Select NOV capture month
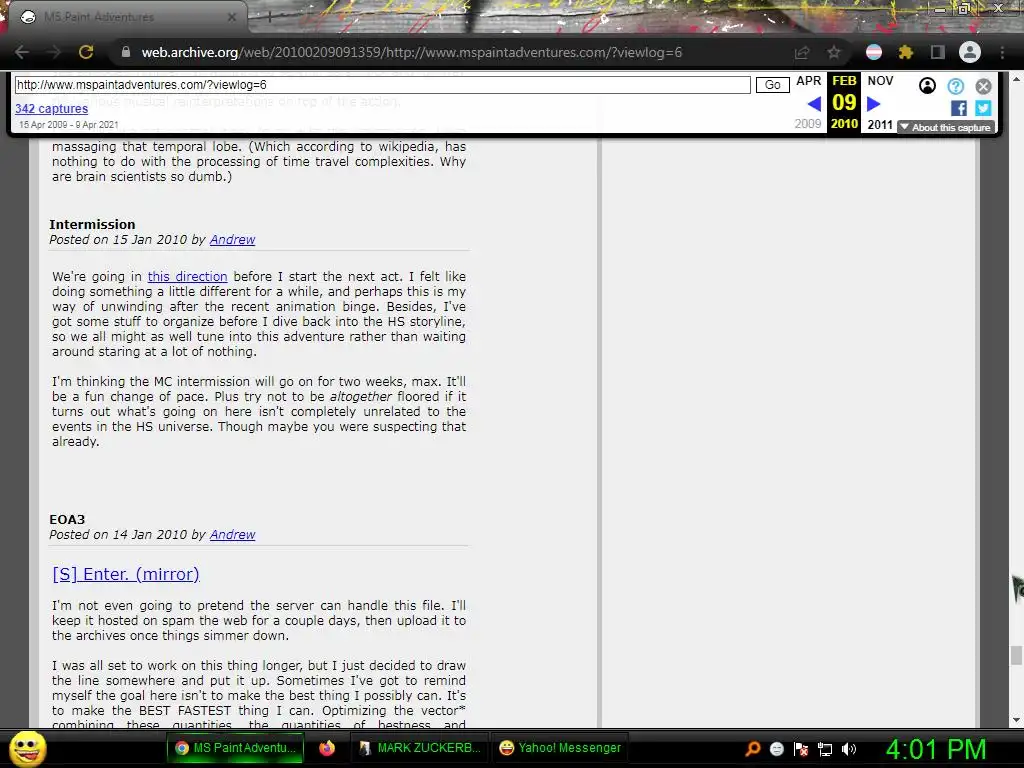The height and width of the screenshot is (768, 1024). tap(880, 81)
